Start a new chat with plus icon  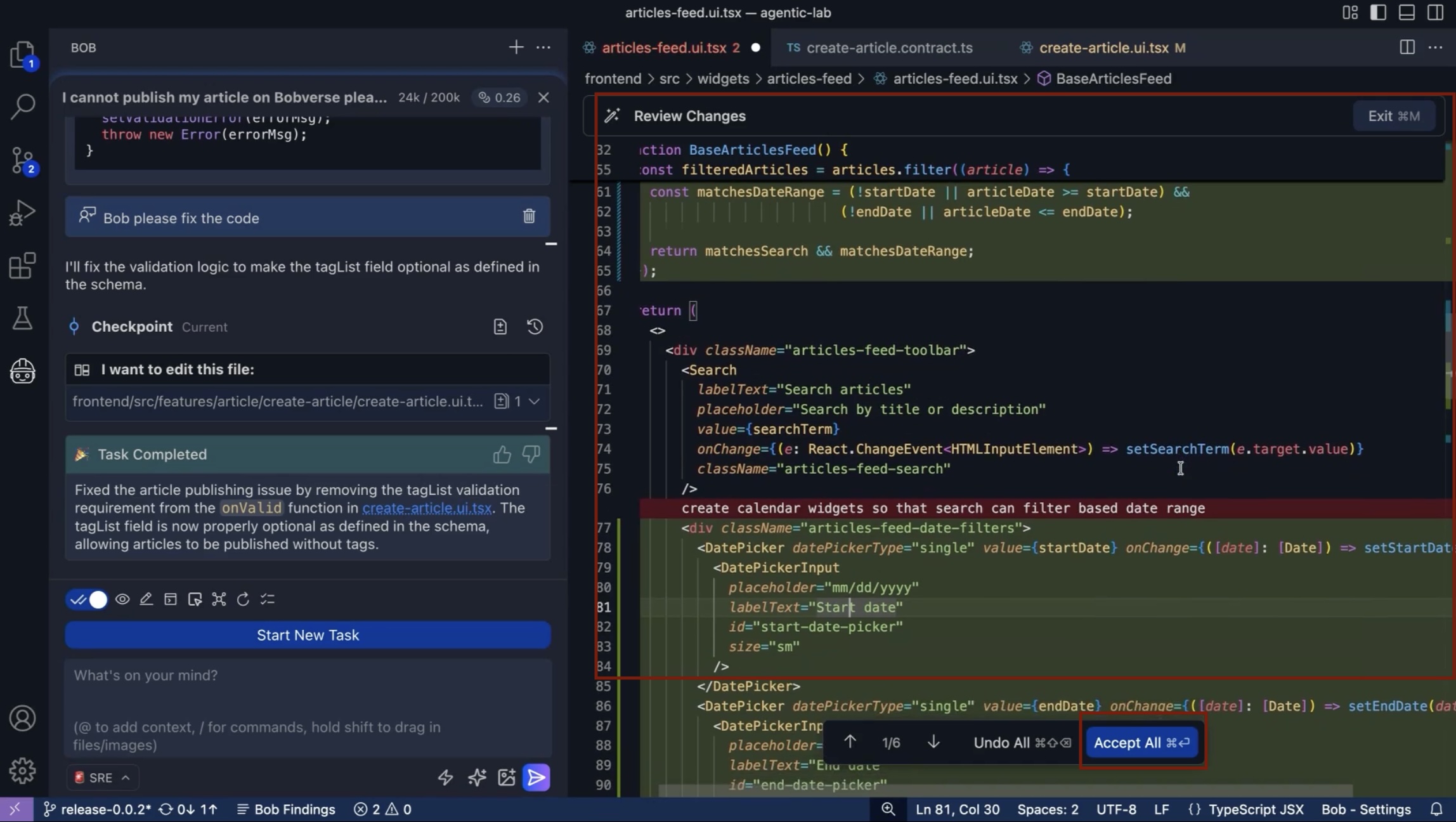pyautogui.click(x=516, y=48)
